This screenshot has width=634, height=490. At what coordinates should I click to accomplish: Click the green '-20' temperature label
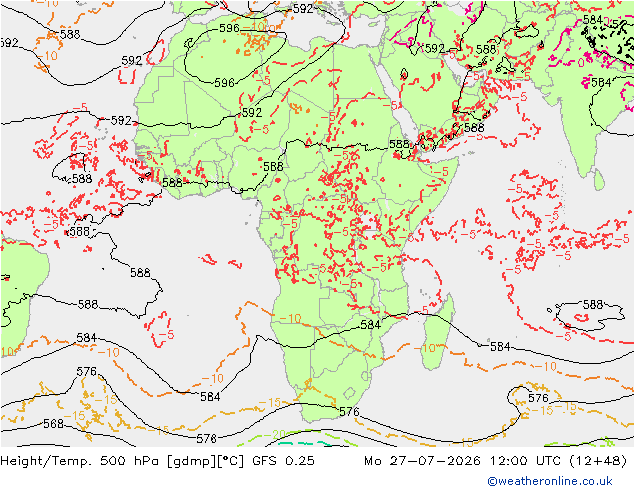(276, 435)
